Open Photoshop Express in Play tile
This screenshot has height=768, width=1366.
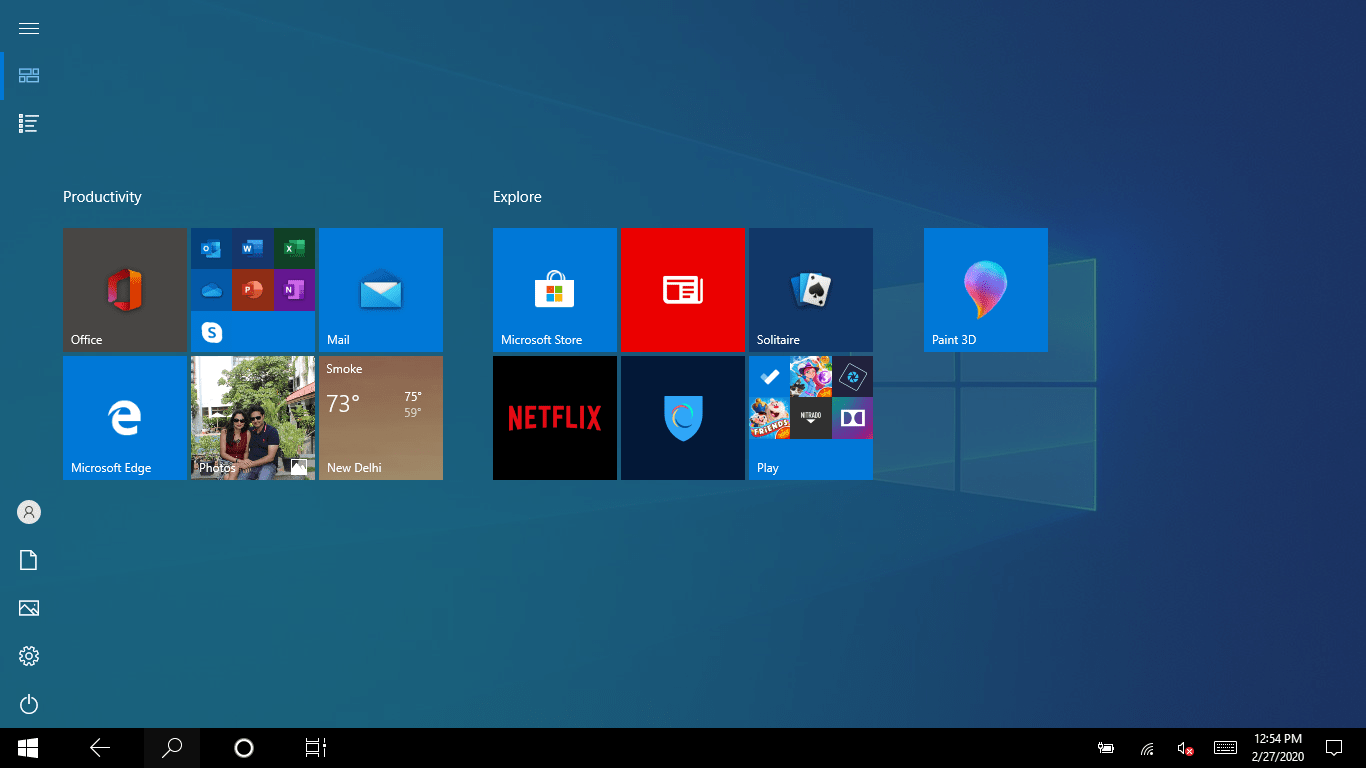click(x=852, y=376)
